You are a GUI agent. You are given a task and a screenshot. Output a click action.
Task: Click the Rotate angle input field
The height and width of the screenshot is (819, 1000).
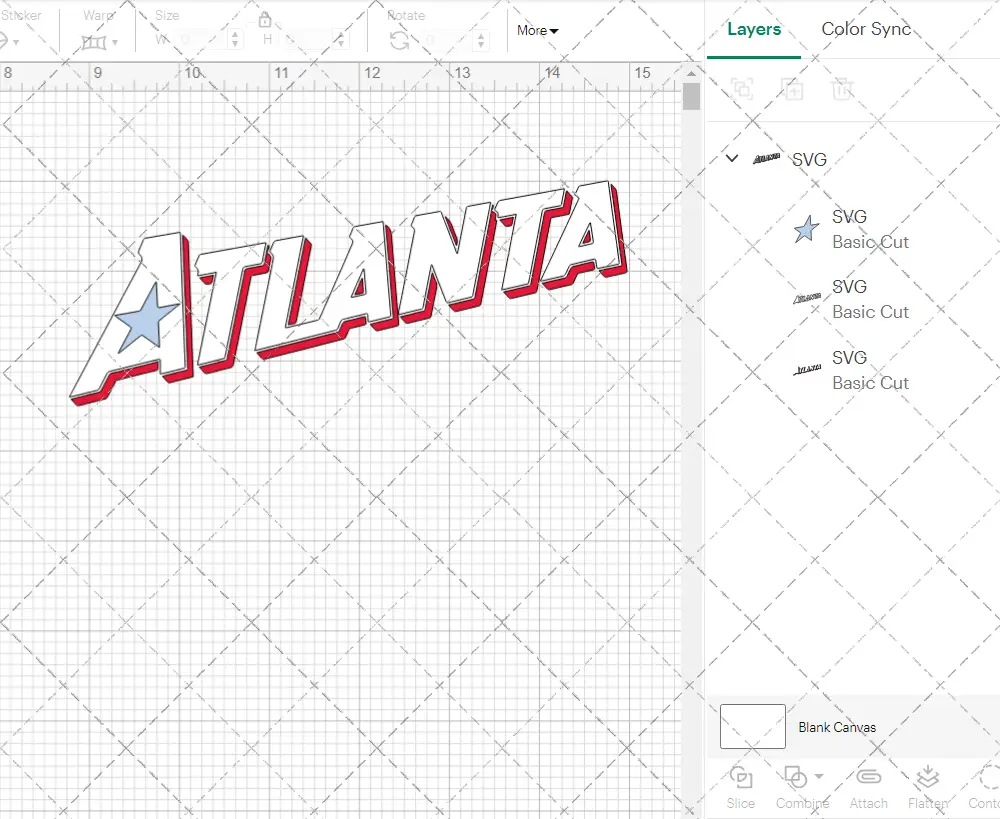[x=446, y=40]
